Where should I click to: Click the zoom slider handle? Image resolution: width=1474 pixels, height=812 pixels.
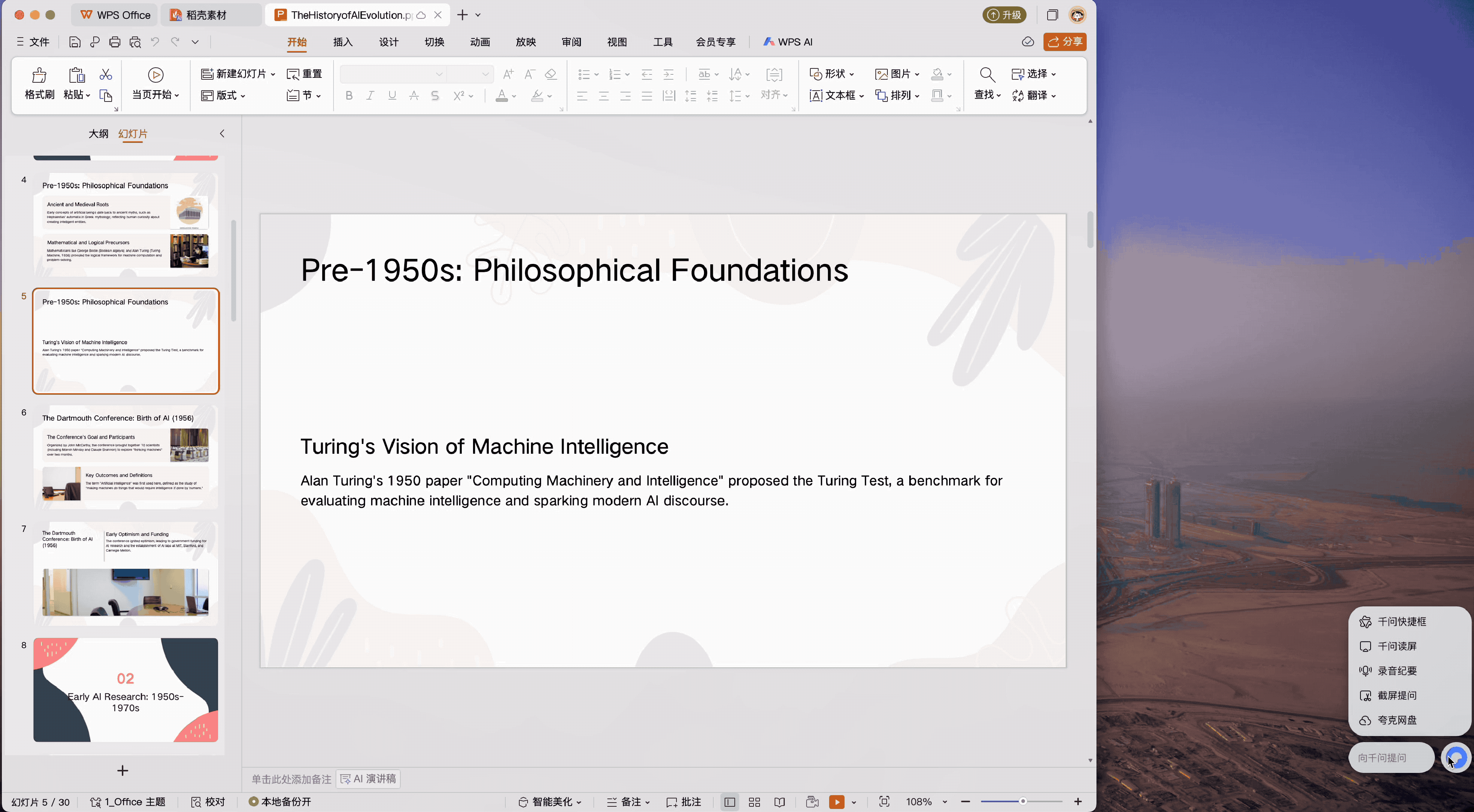(x=1022, y=801)
